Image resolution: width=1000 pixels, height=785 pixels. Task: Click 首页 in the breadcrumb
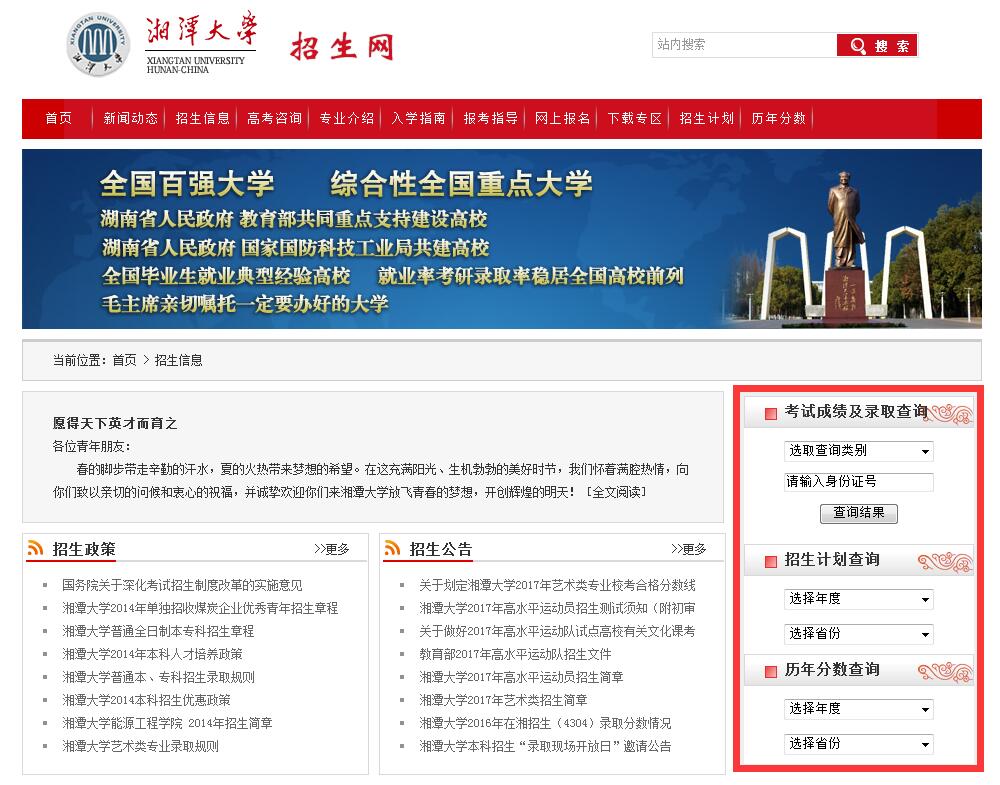coord(124,360)
